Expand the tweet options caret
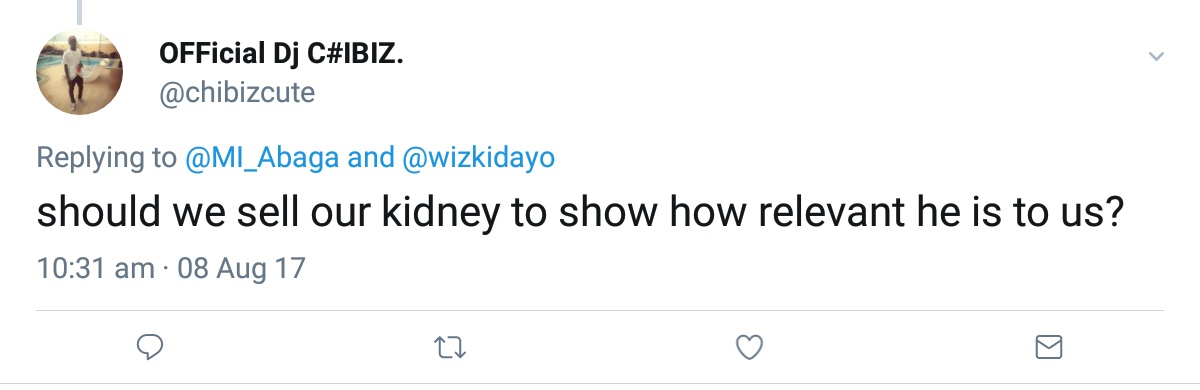The width and height of the screenshot is (1200, 390). (x=1156, y=57)
